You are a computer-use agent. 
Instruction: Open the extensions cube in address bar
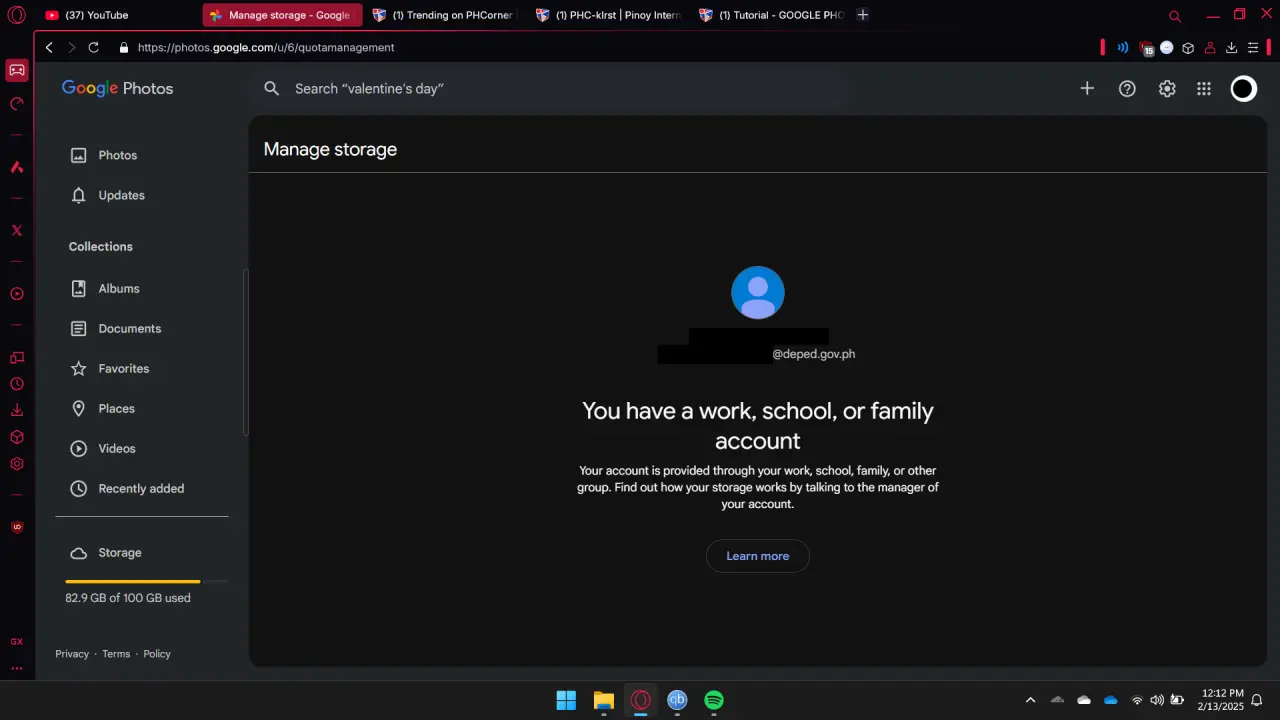(x=1188, y=47)
